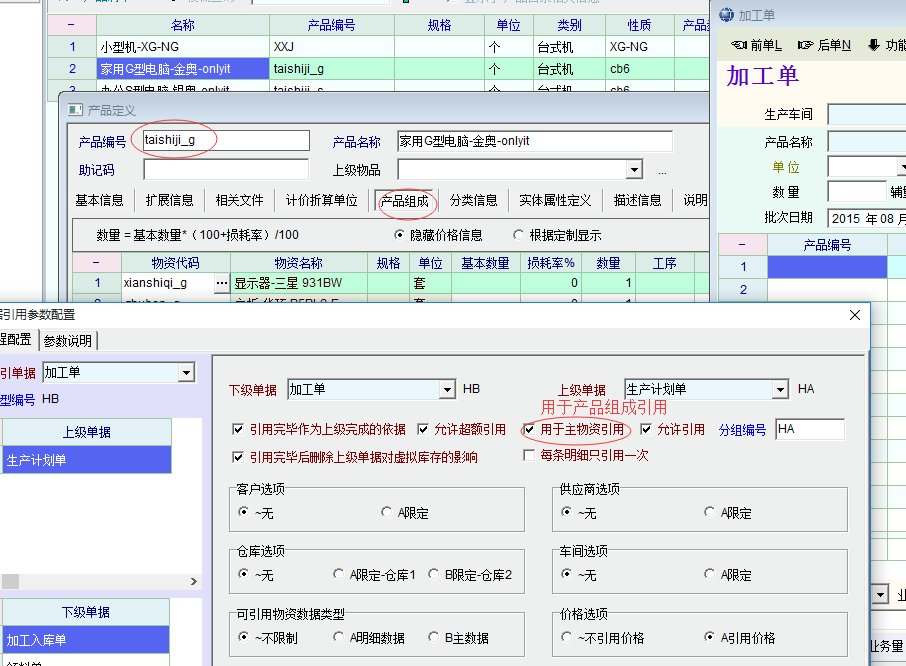Expand the 上级单据 生产计划单 dropdown
This screenshot has height=666, width=906.
tap(783, 389)
